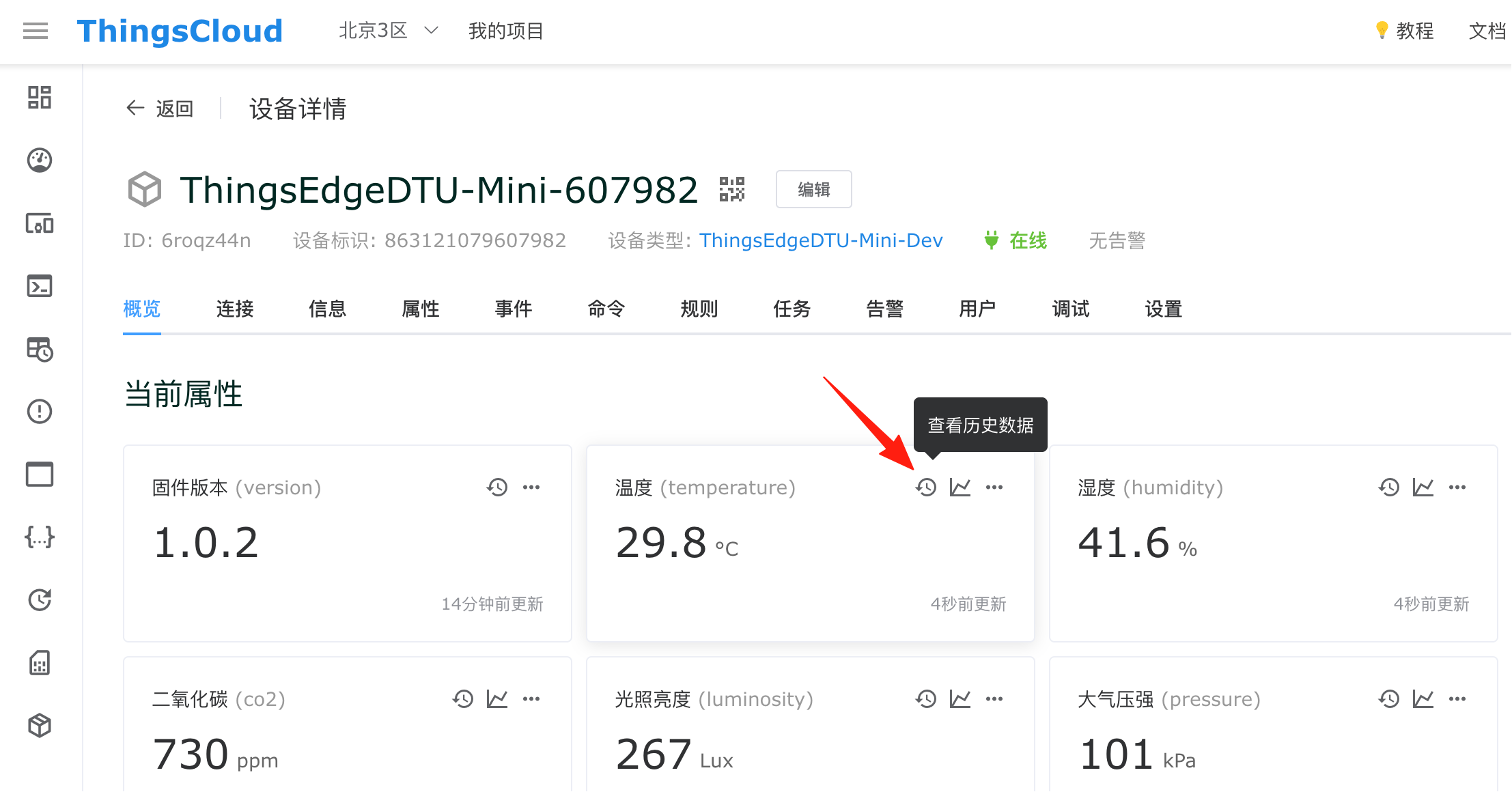Click the 41.6 humidity value

point(1124,543)
